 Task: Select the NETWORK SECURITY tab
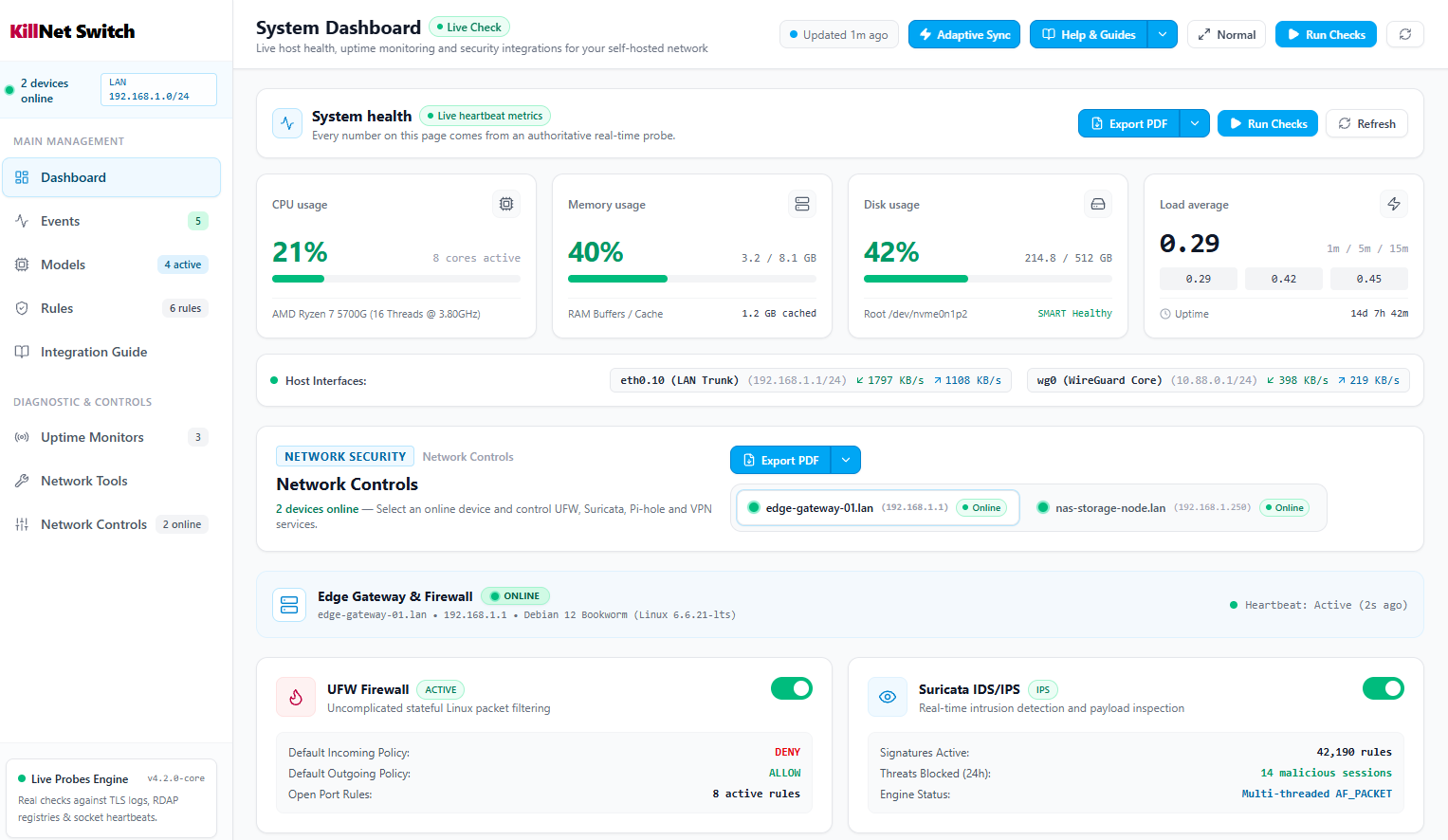(345, 456)
